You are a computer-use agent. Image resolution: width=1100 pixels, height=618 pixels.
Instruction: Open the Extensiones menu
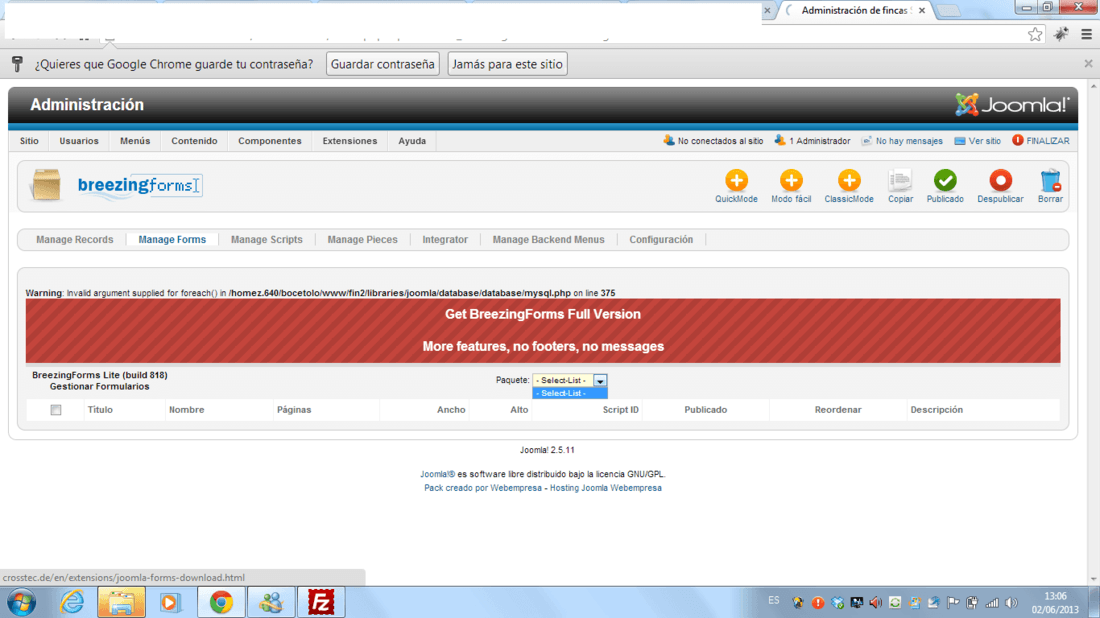[349, 141]
